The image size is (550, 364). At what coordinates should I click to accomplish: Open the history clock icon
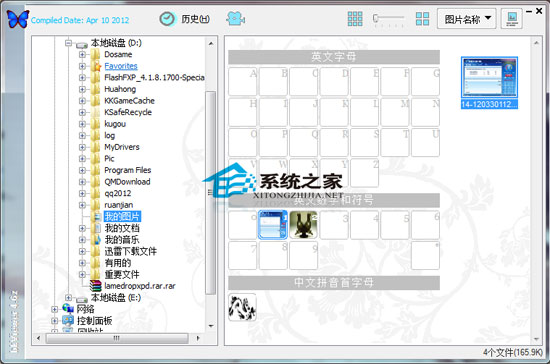[167, 19]
